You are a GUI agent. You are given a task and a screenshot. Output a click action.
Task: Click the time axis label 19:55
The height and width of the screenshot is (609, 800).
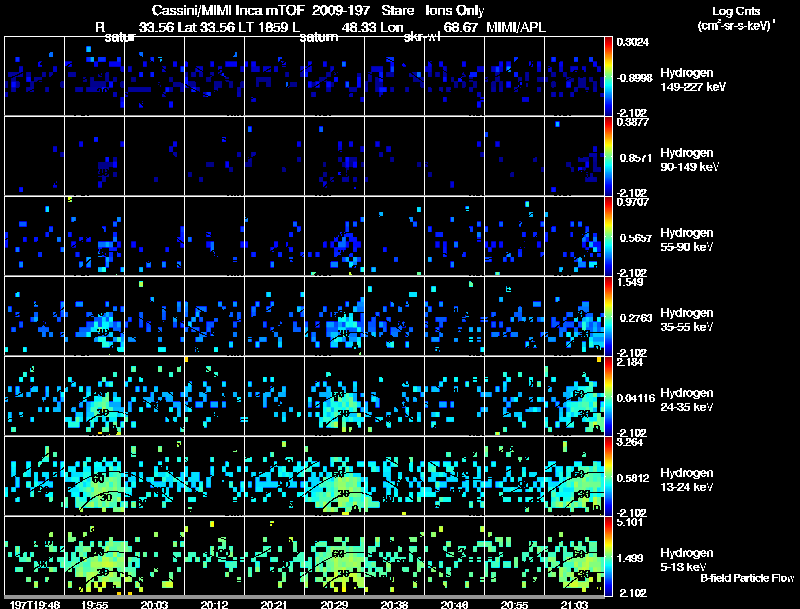(94, 604)
